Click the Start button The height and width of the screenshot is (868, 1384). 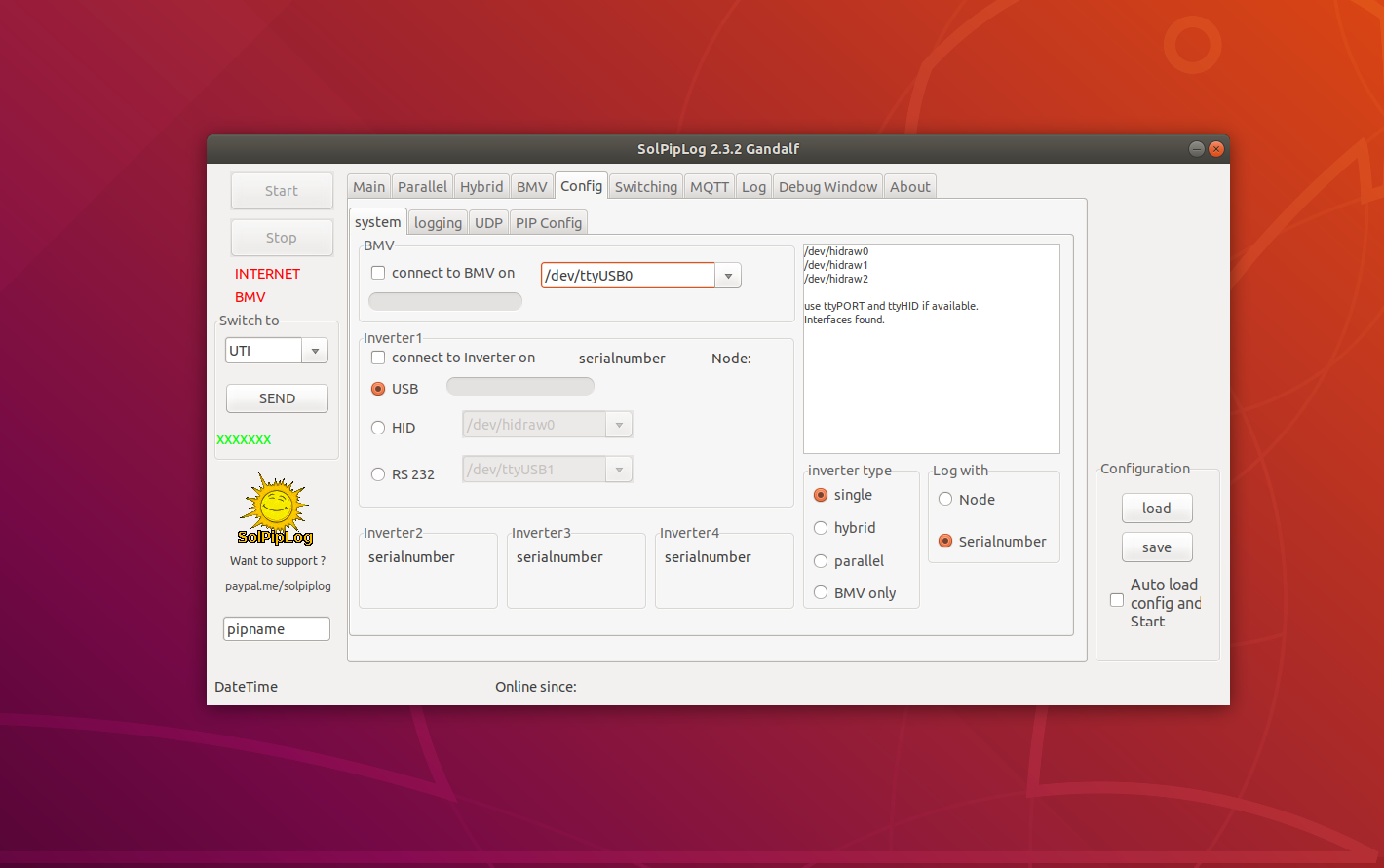click(x=282, y=191)
